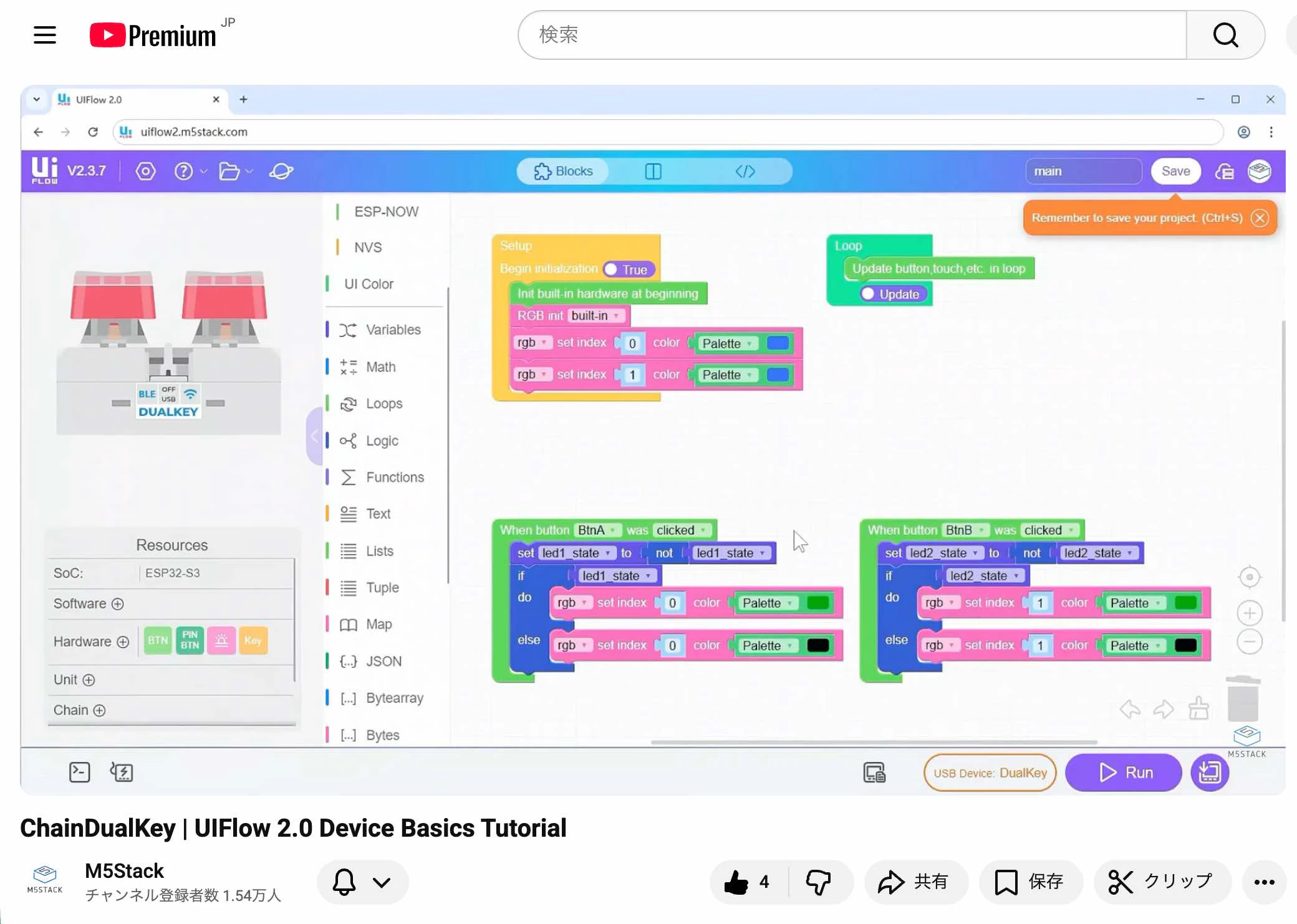Zoom in the block workspace

click(x=1250, y=613)
